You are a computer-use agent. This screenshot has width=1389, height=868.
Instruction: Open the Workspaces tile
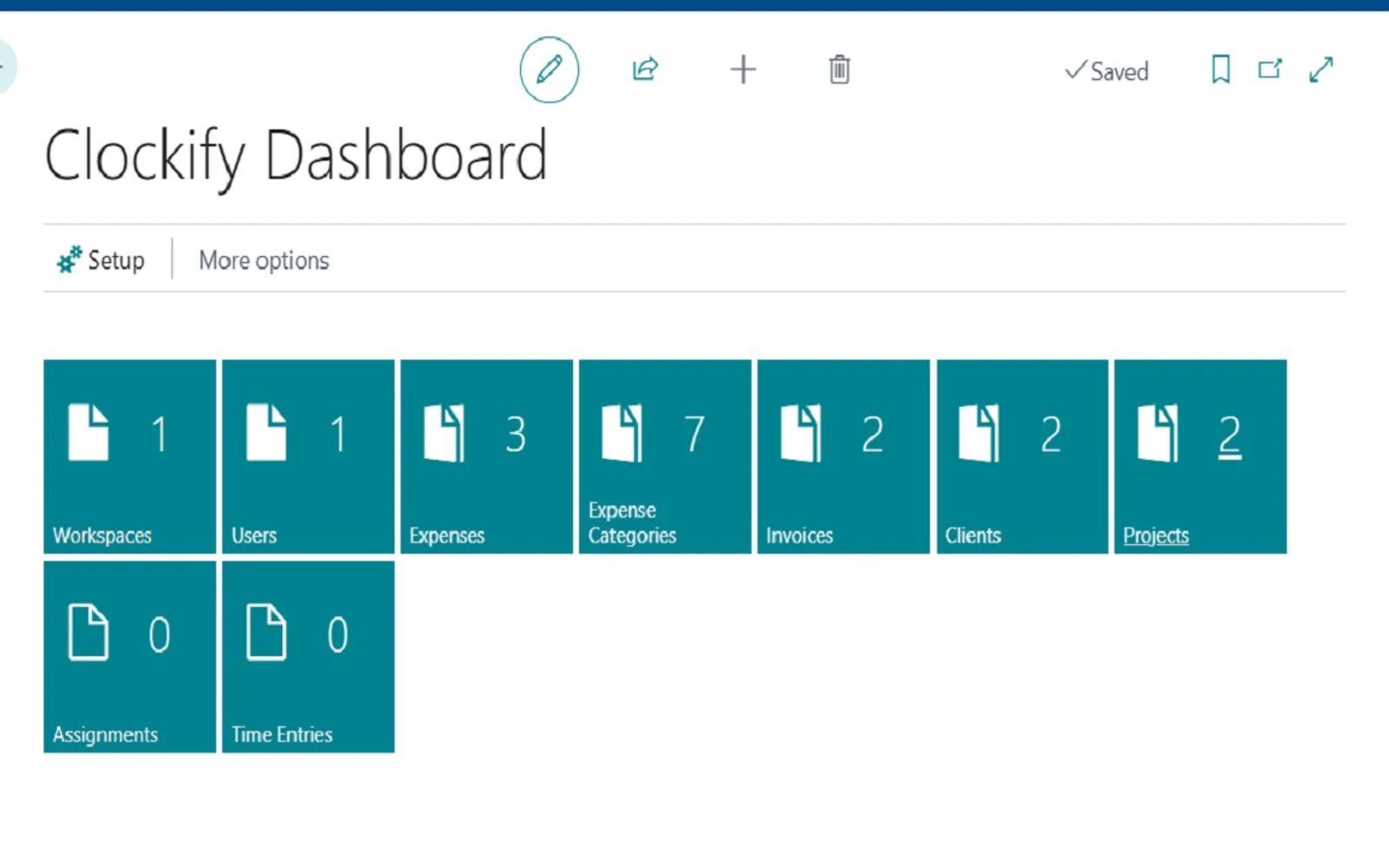pos(129,457)
